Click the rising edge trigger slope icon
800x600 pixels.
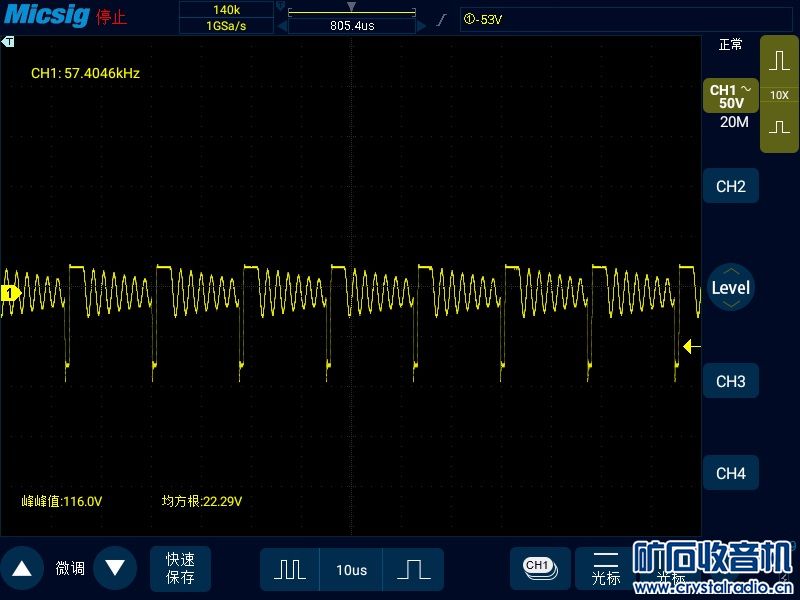442,20
